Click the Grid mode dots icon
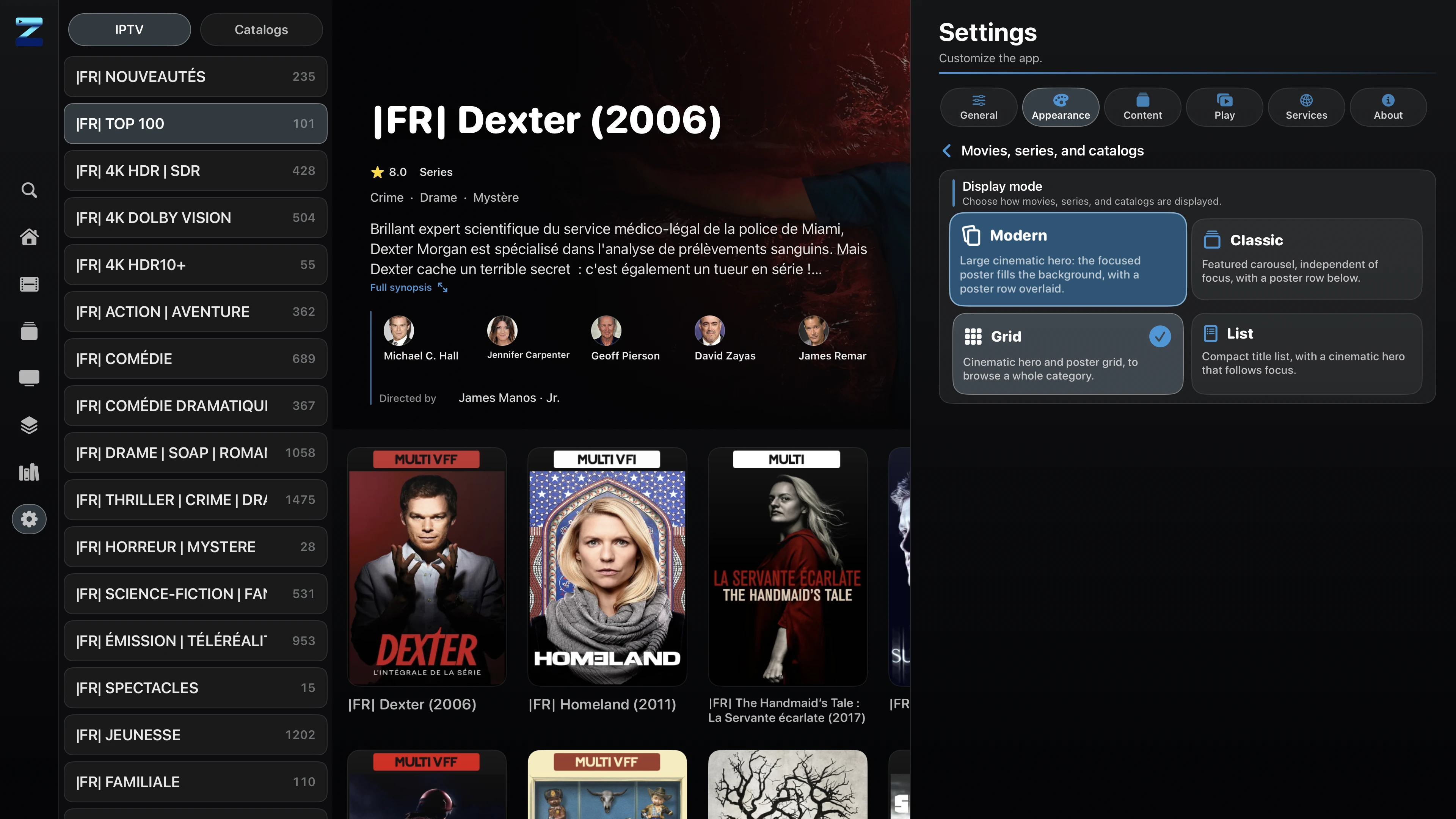 (973, 336)
